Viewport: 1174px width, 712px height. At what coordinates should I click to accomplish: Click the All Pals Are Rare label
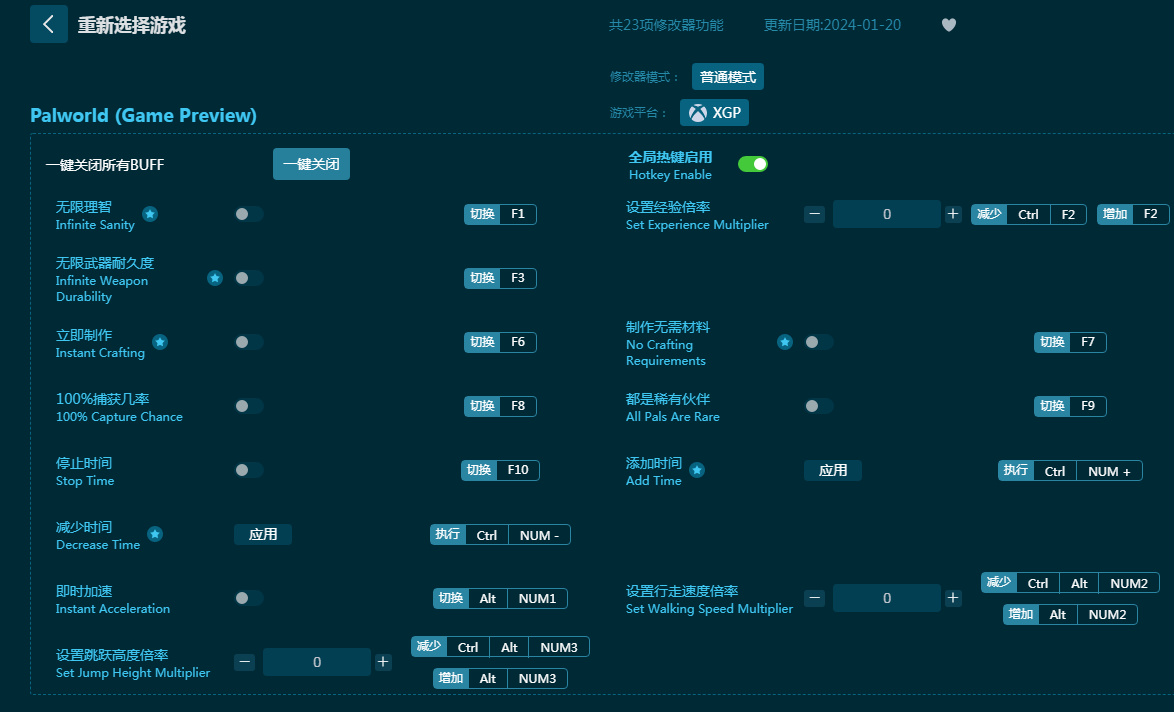click(x=672, y=417)
